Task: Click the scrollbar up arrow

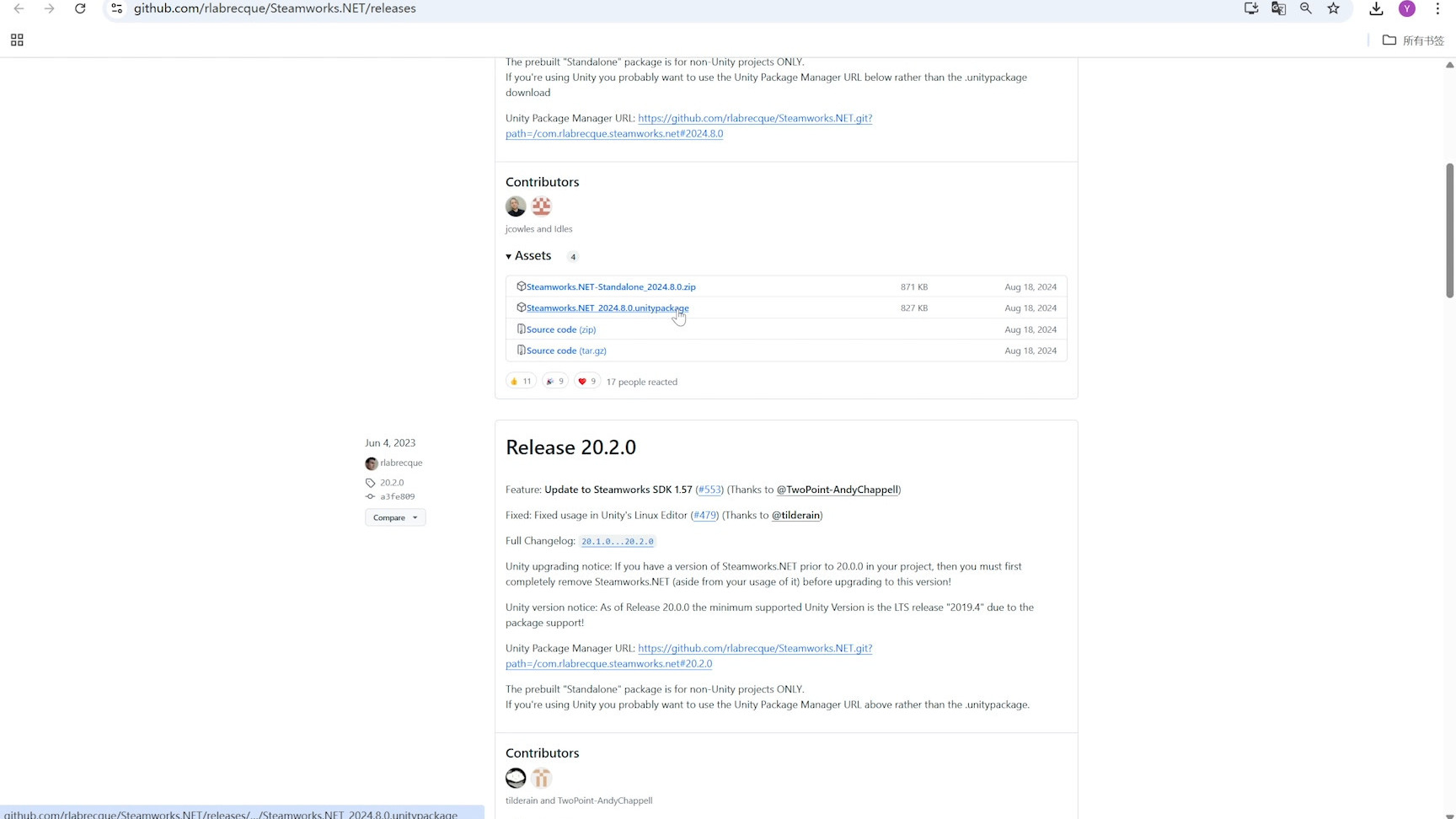Action: click(x=1450, y=65)
